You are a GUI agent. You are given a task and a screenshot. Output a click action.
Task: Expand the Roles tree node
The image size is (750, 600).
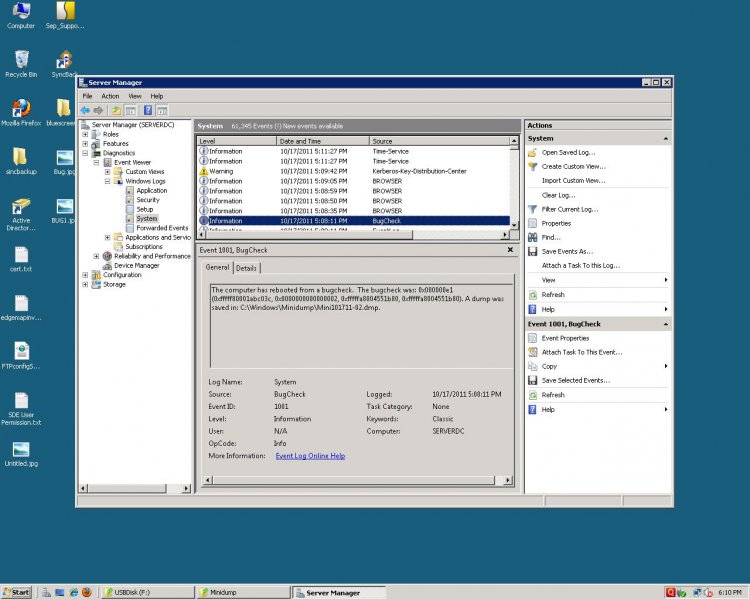(85, 134)
